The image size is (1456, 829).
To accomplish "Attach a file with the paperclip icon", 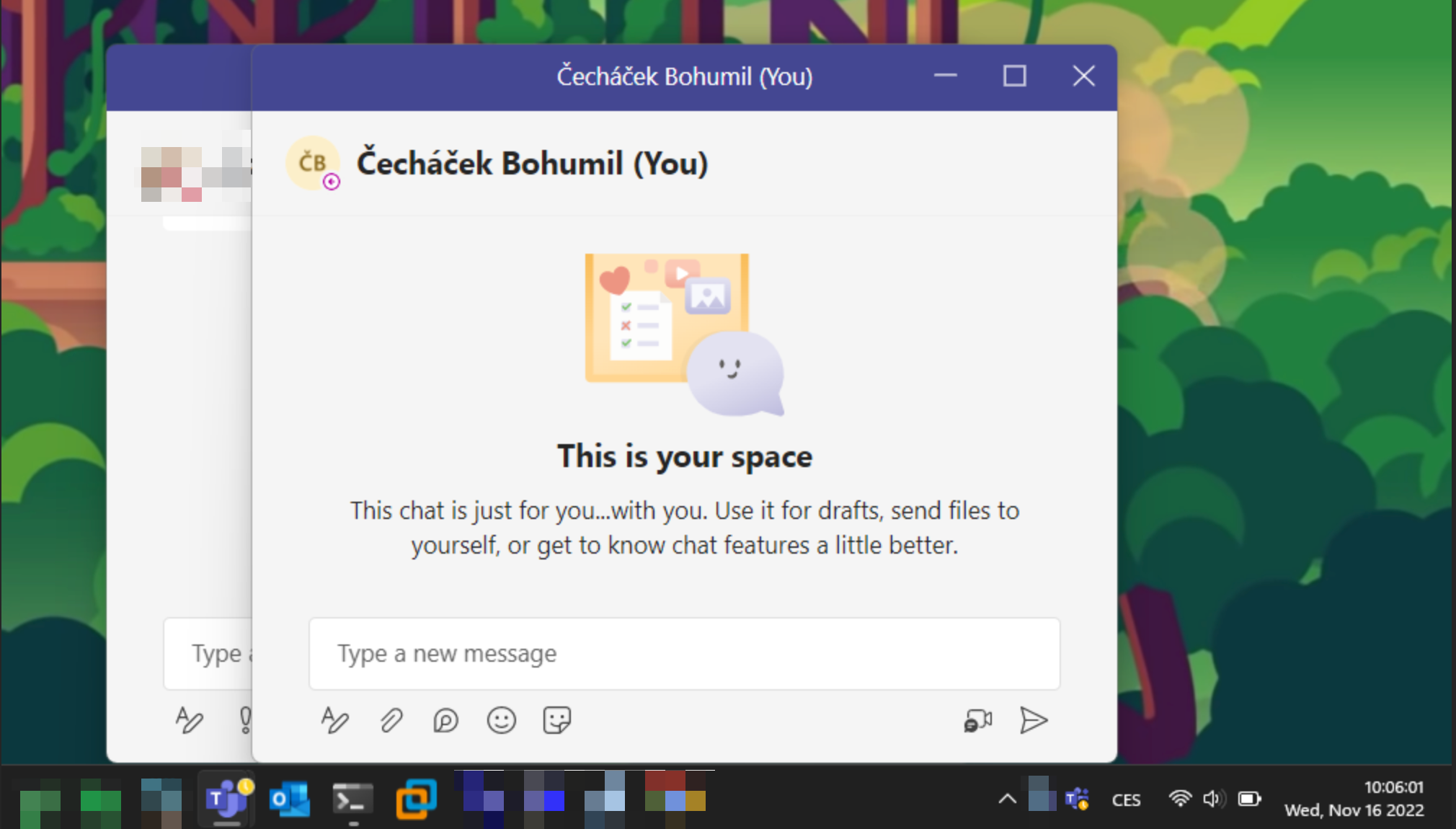I will (391, 720).
